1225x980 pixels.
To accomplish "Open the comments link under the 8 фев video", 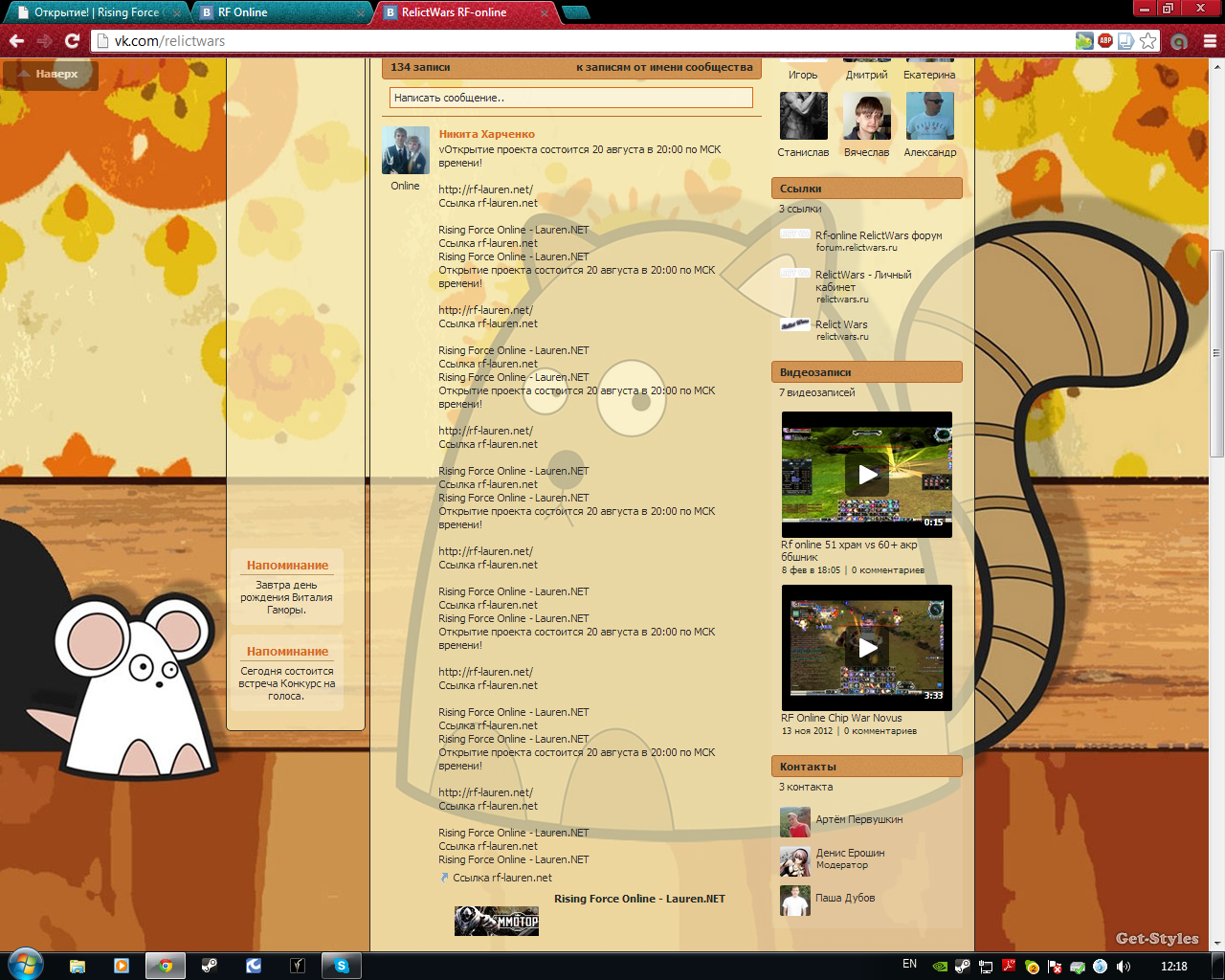I will click(x=888, y=570).
